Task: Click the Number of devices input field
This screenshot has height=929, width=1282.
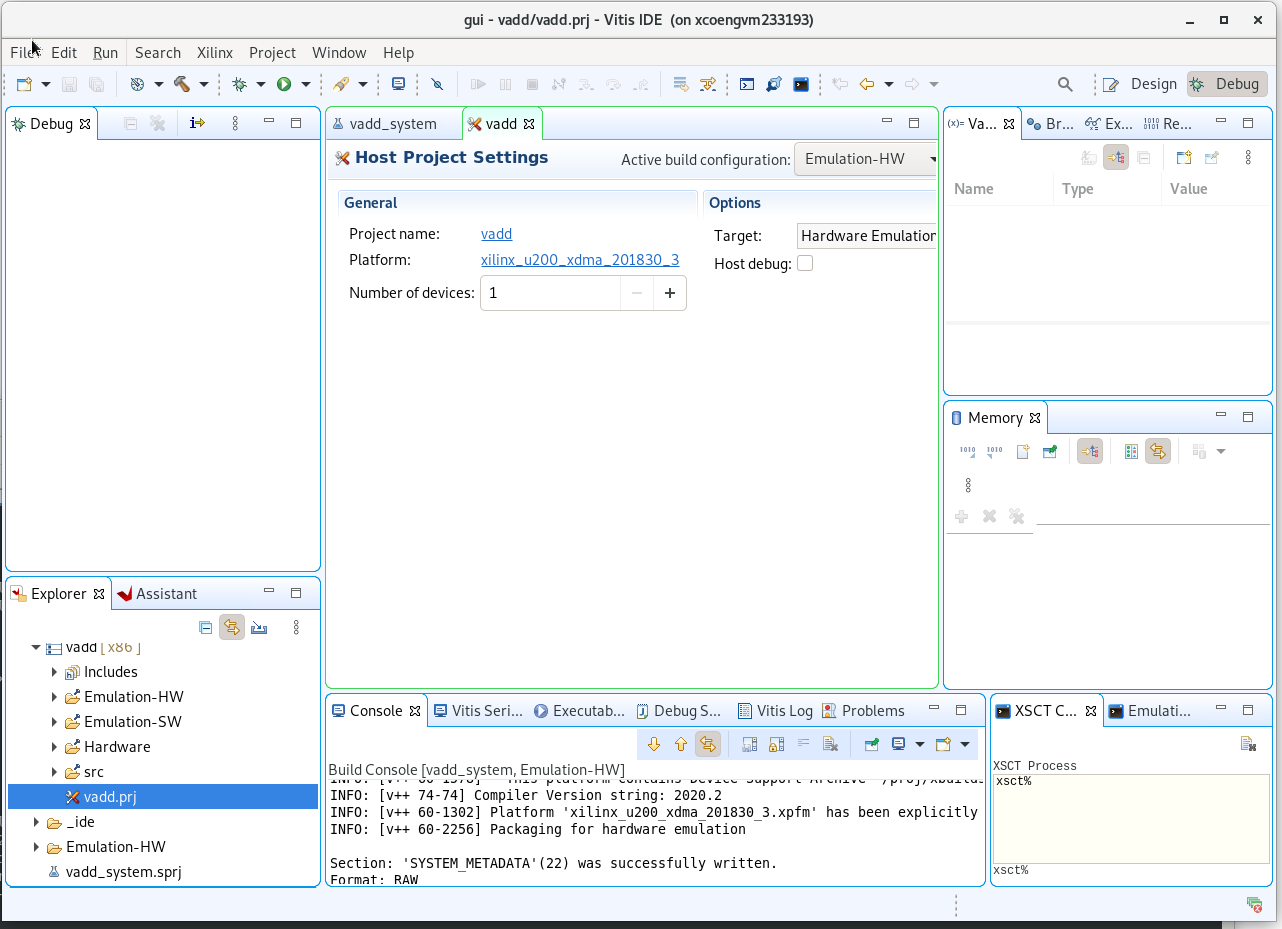Action: [550, 293]
